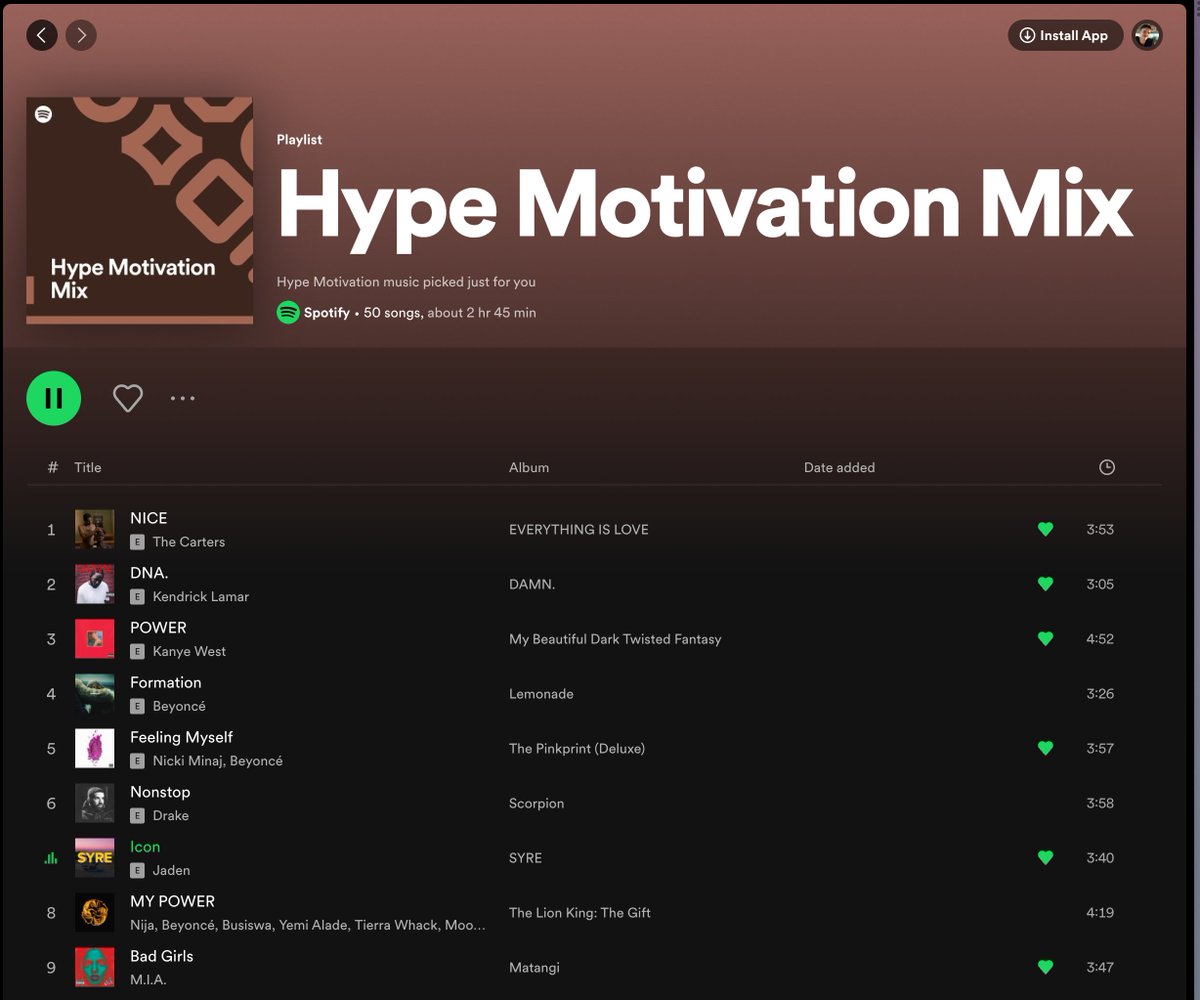Click the track number 4 for Formation
The height and width of the screenshot is (1000, 1200).
51,694
